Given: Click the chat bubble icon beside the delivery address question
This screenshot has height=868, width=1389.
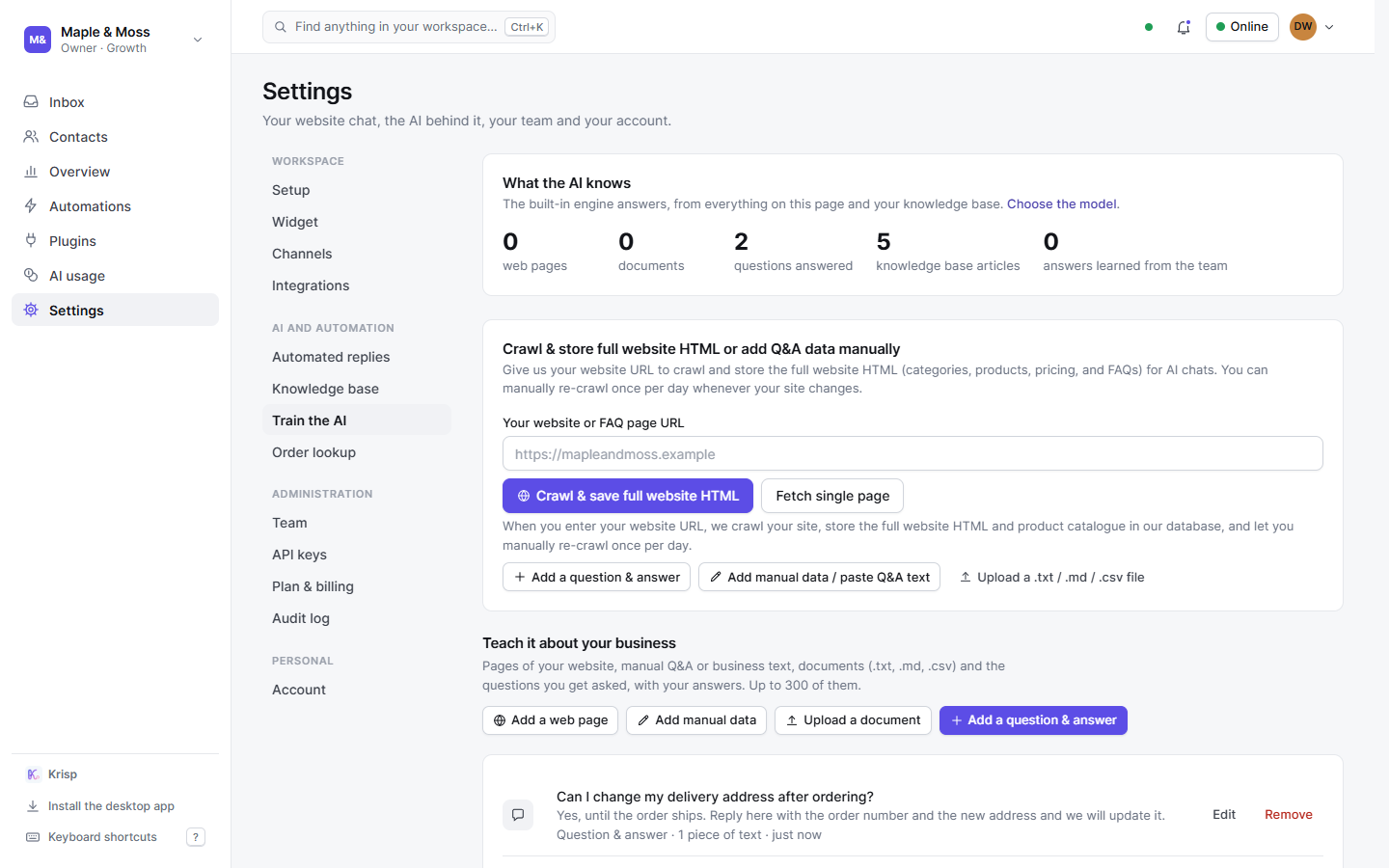Looking at the screenshot, I should (518, 815).
